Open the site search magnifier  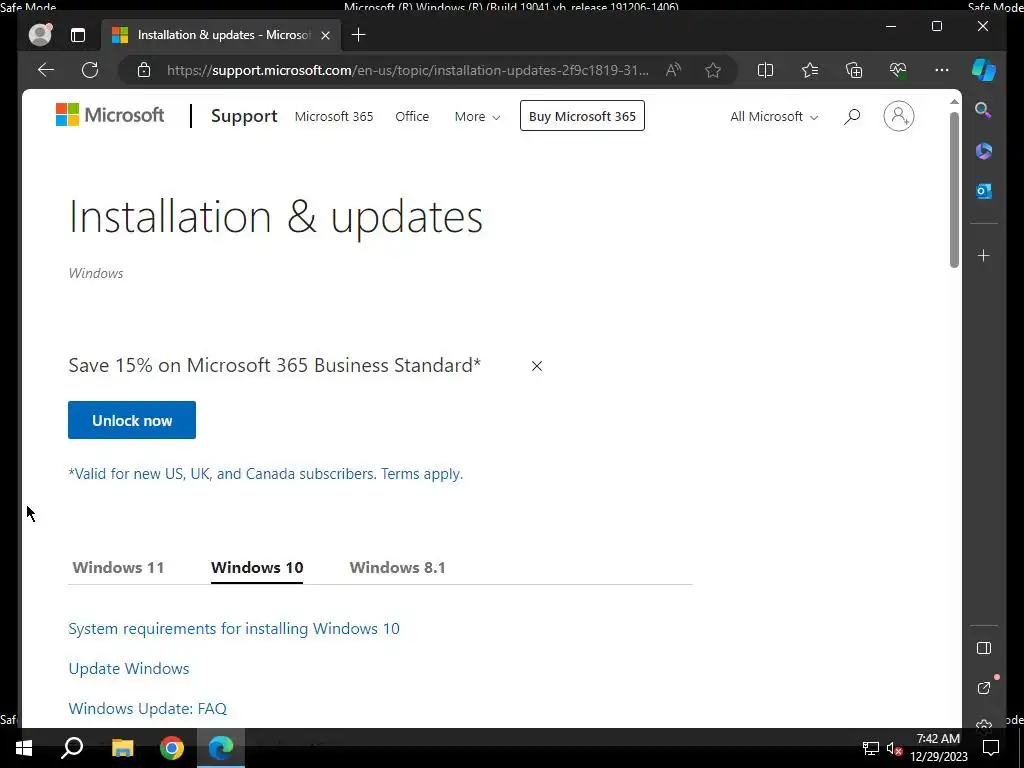pos(852,116)
